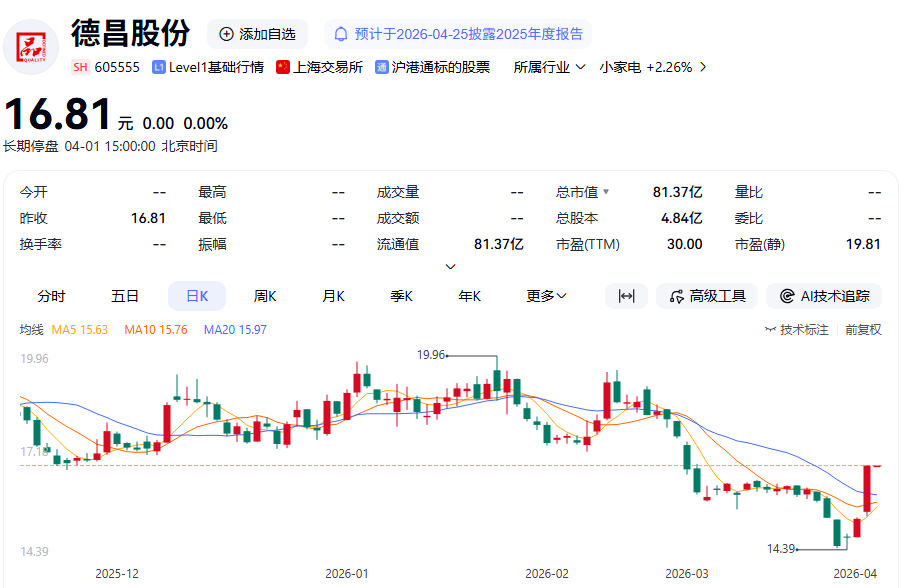
Task: Select the 日K chart period
Action: point(196,296)
